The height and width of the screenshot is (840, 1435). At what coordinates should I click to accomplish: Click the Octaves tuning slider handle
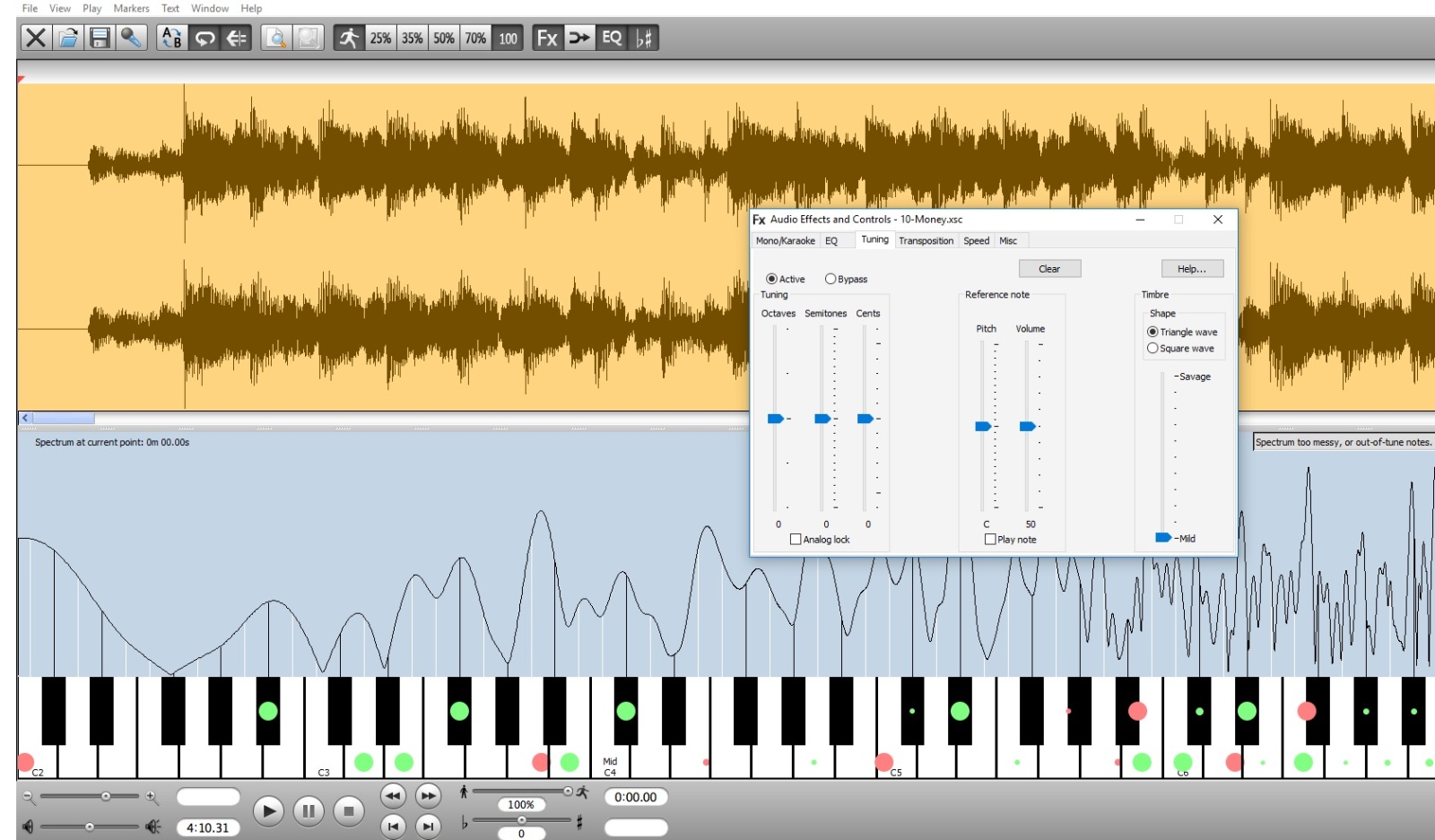(776, 419)
